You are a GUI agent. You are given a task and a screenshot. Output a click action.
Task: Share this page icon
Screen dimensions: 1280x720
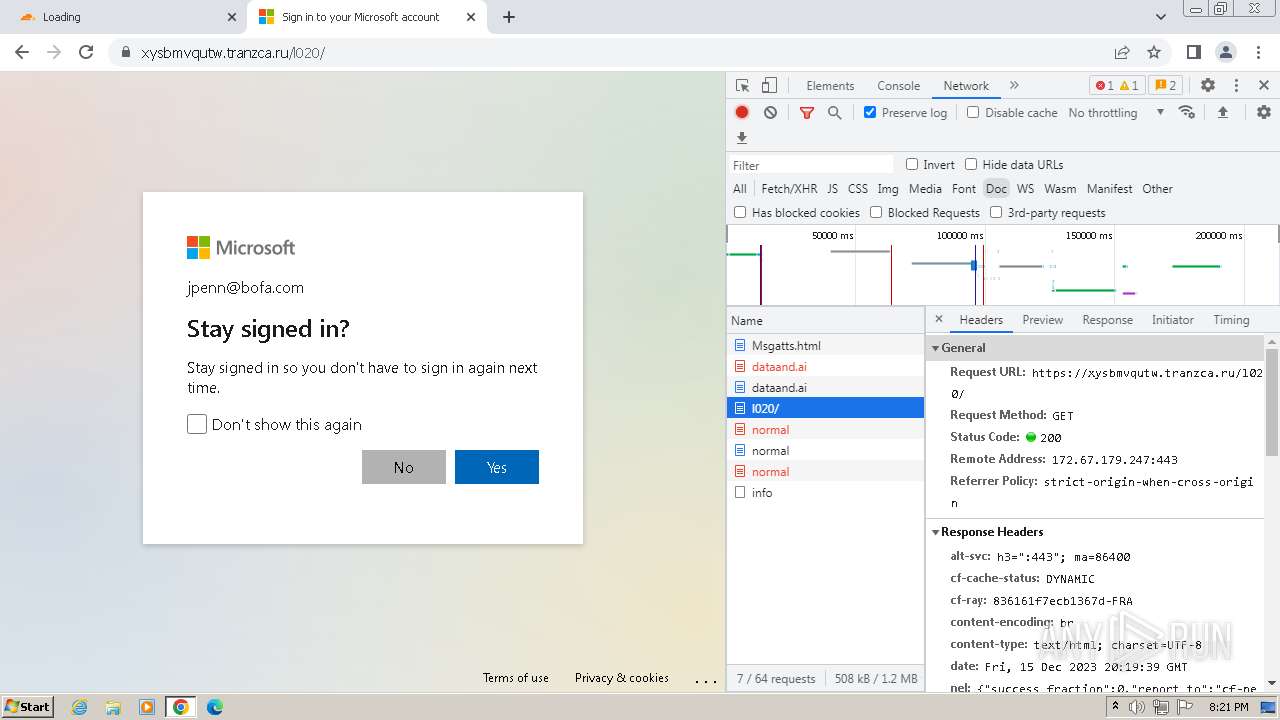[1122, 52]
